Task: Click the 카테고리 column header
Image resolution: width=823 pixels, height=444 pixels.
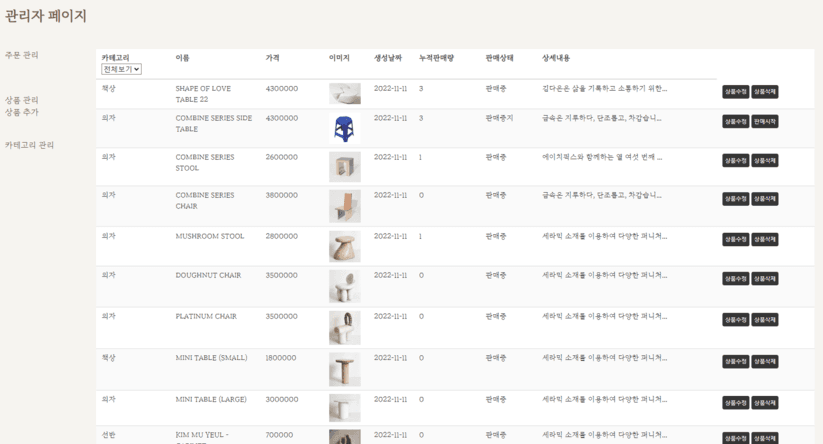Action: point(115,58)
